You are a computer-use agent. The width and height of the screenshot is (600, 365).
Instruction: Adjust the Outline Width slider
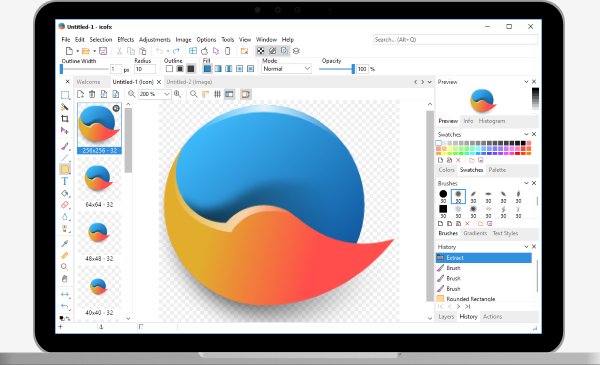[85, 69]
